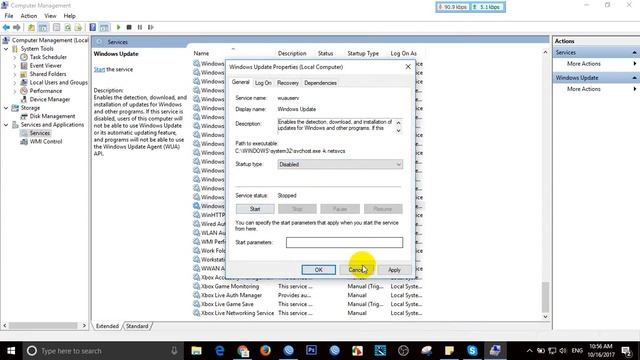Toggle Show/Hide Console Tree toolbar icon
This screenshot has width=640, height=360.
click(43, 27)
